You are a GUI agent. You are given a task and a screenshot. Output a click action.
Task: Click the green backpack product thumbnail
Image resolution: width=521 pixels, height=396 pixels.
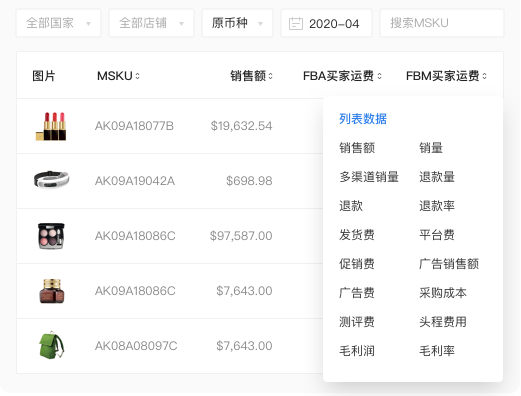pyautogui.click(x=51, y=345)
